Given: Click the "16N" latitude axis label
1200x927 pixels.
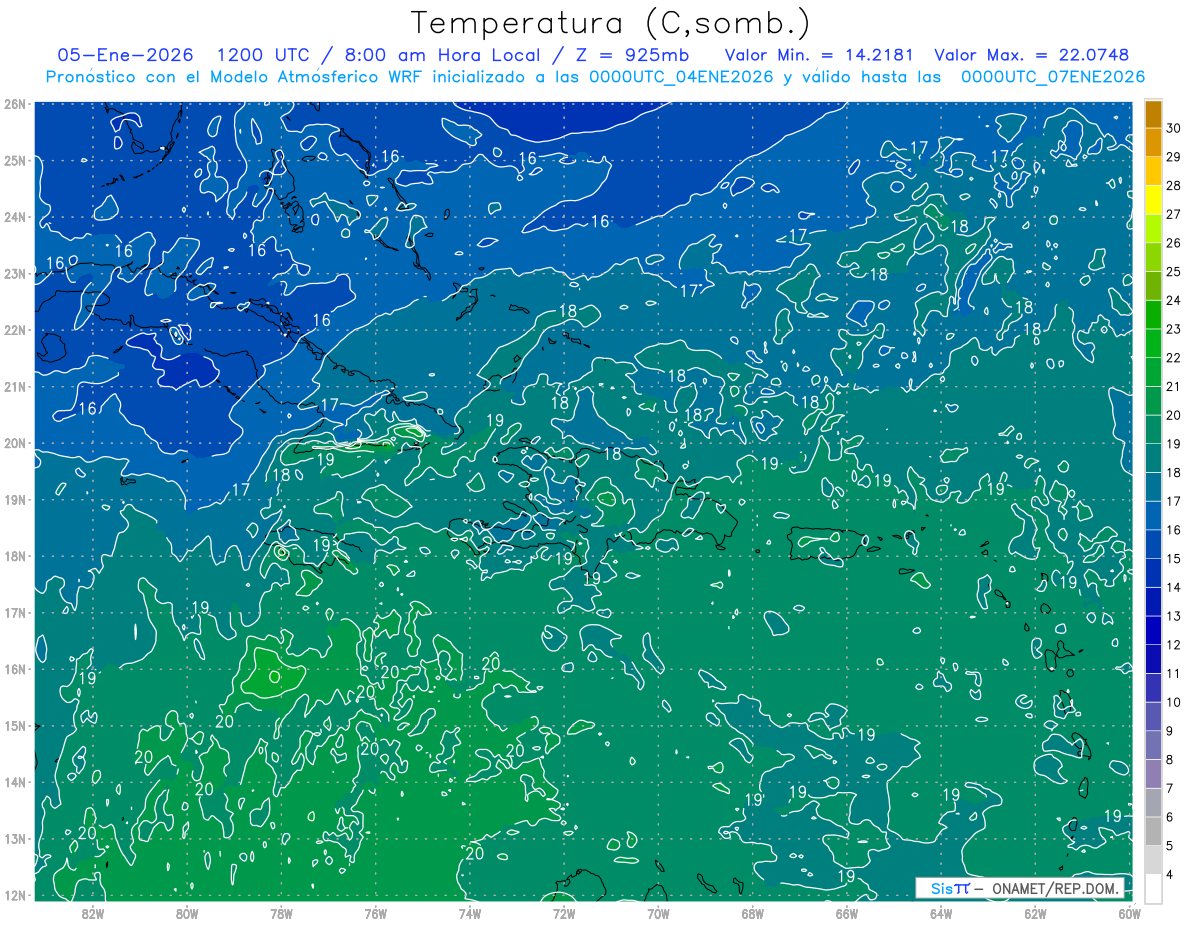Looking at the screenshot, I should (x=14, y=669).
